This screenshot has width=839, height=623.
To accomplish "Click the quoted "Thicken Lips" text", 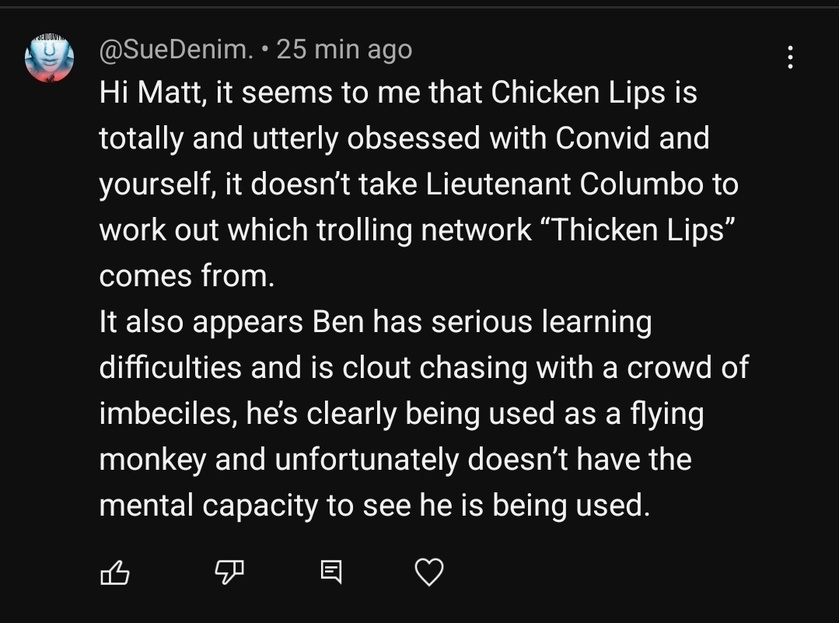I will pos(644,230).
